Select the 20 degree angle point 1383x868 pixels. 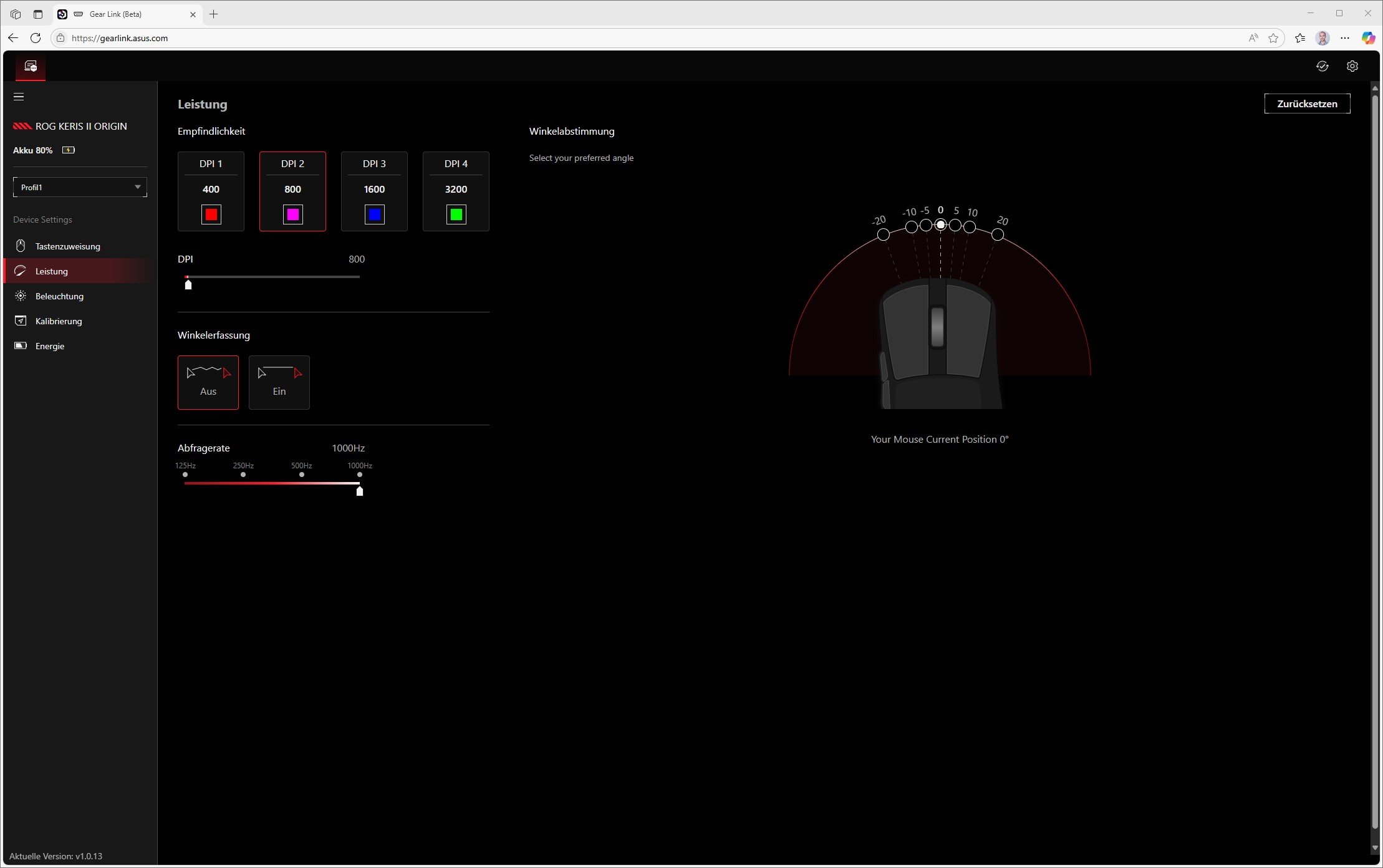(x=998, y=234)
